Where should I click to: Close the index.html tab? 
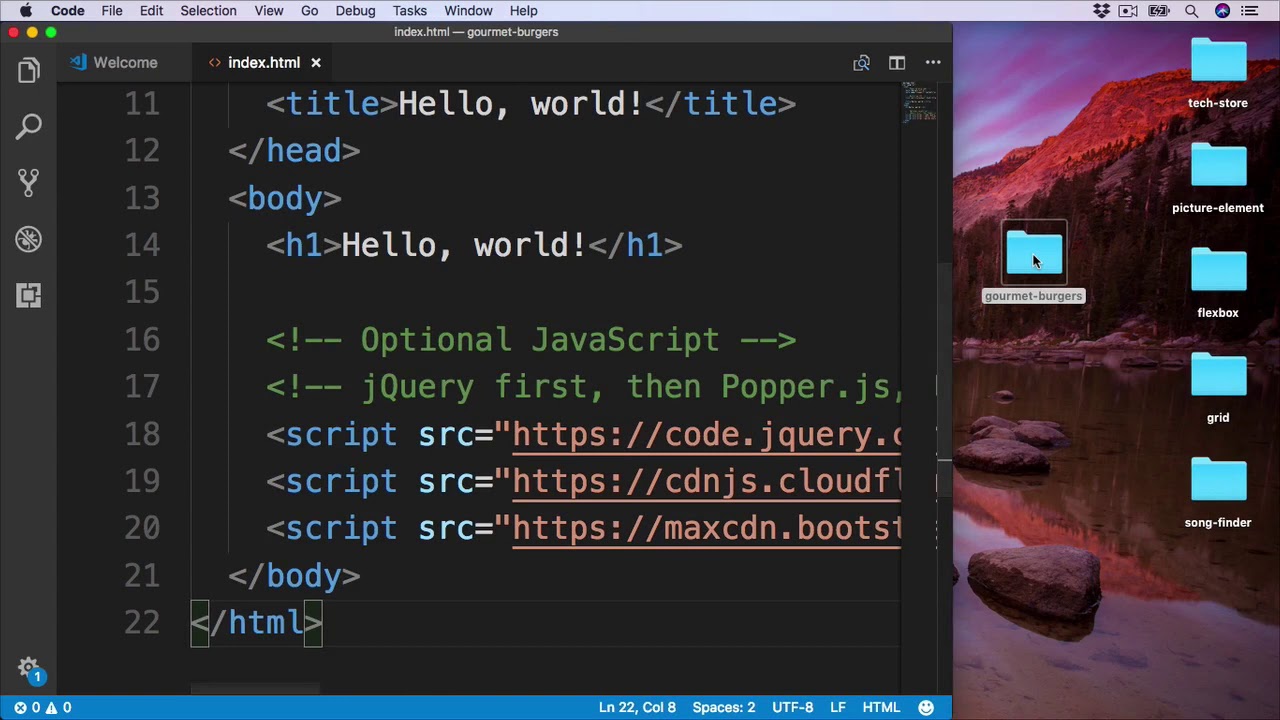[316, 63]
